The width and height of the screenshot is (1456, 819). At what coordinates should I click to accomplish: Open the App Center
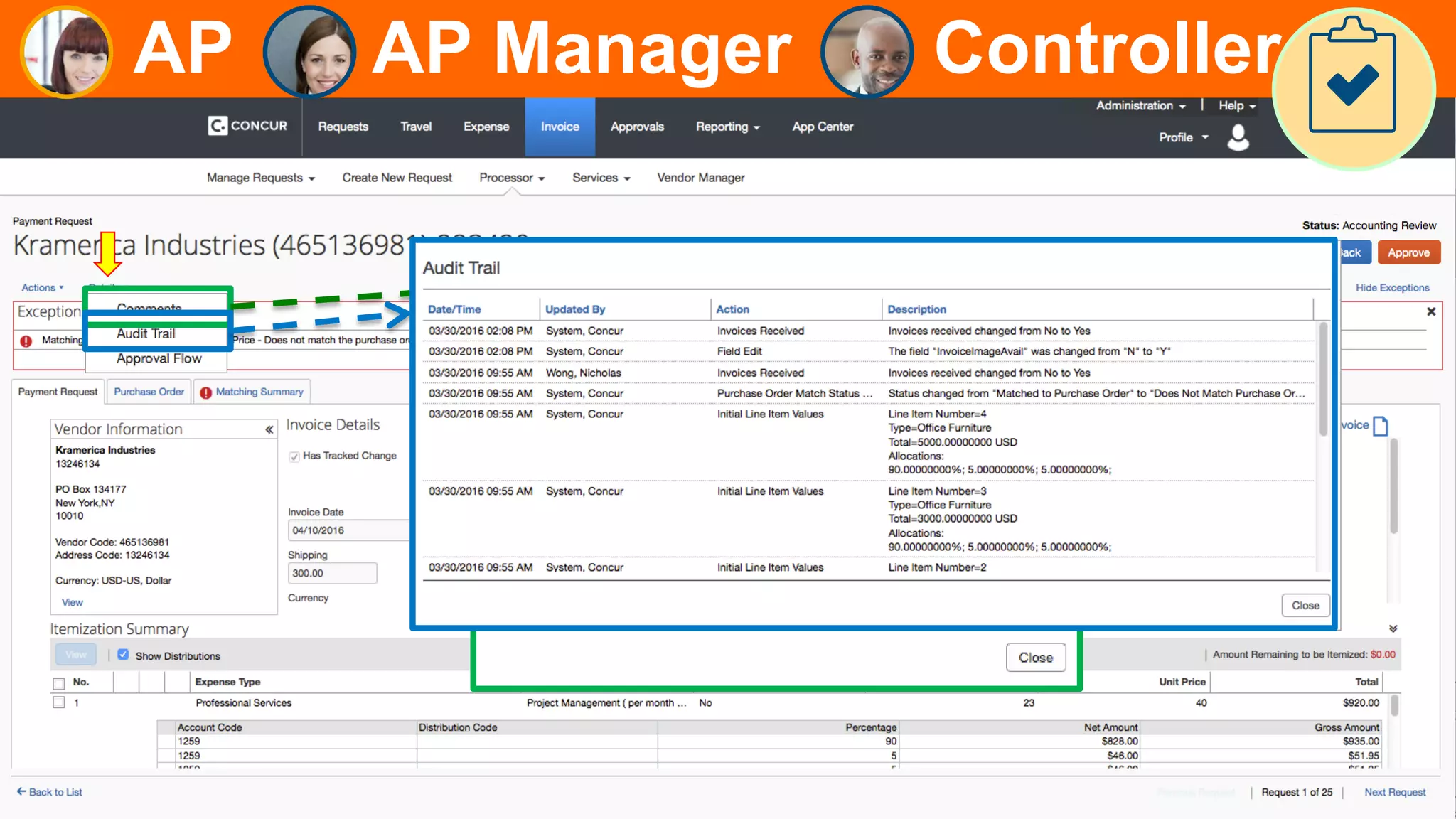pyautogui.click(x=823, y=127)
